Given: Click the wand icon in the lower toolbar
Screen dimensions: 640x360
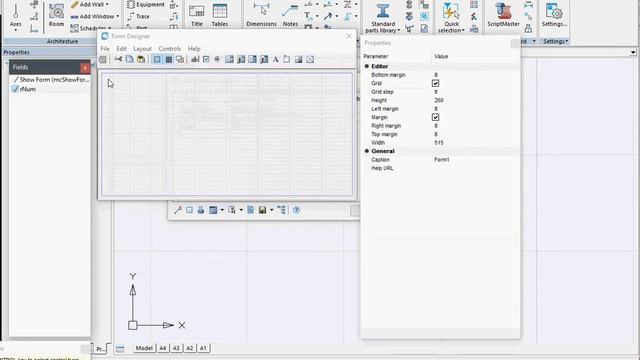Looking at the screenshot, I should click(178, 210).
